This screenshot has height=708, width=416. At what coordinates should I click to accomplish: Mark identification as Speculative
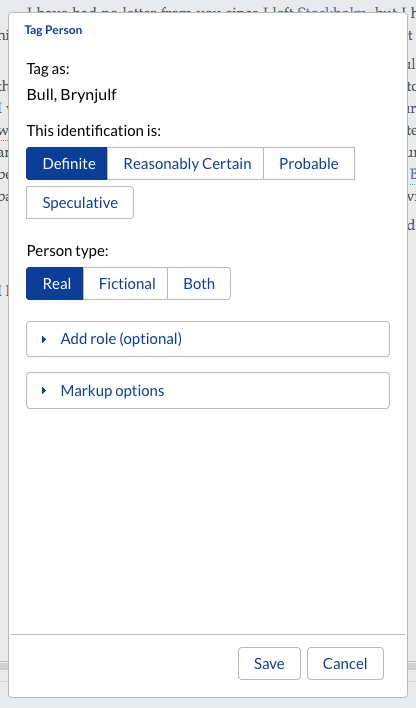(80, 203)
